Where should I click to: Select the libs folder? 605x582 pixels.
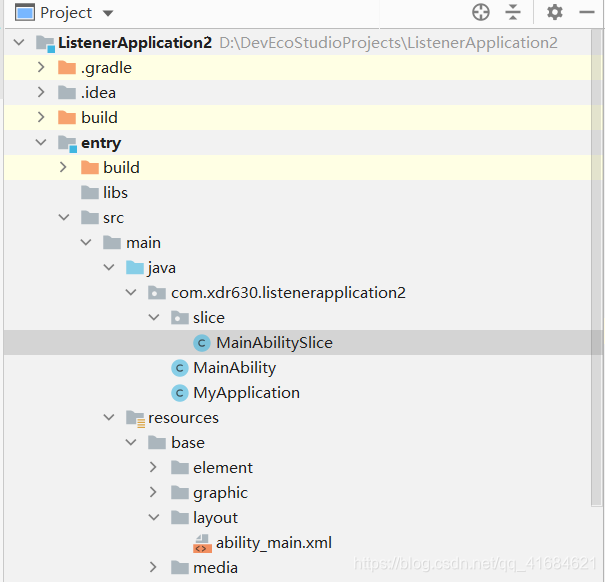coord(115,192)
